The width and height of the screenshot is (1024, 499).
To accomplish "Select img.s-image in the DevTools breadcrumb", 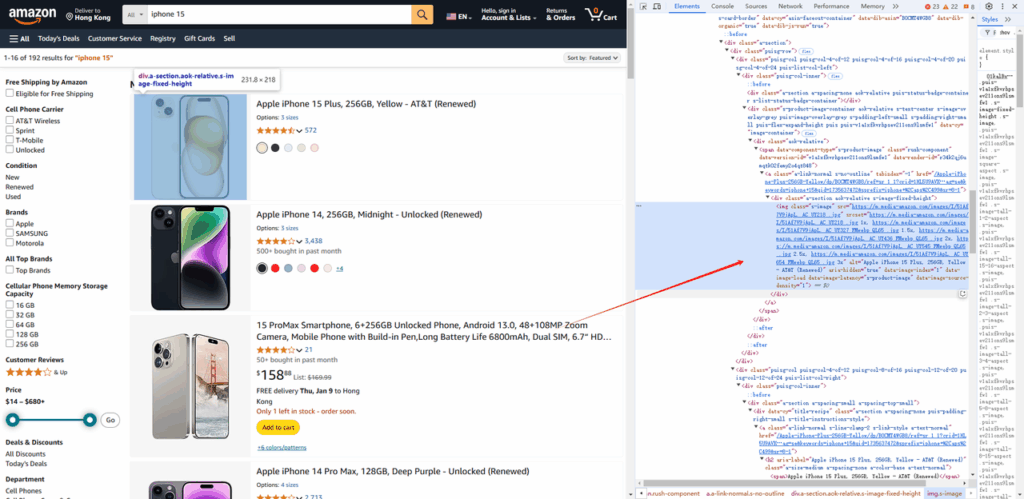I will click(946, 494).
